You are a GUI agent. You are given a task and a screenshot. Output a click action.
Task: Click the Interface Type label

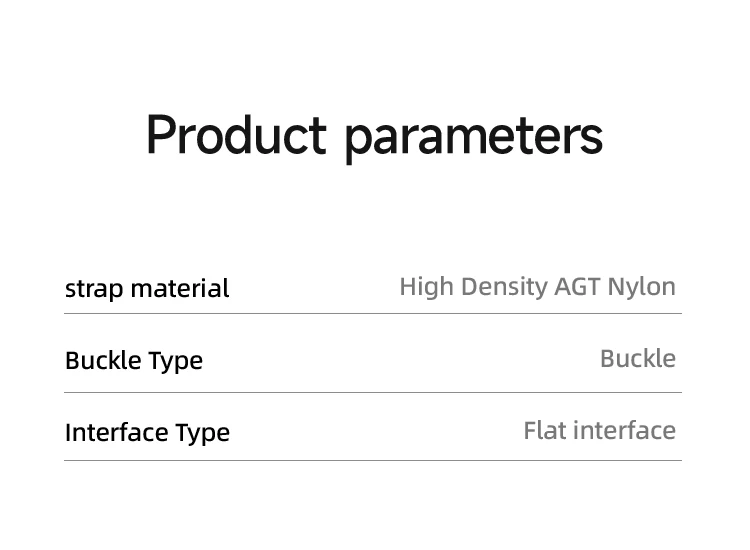[147, 433]
